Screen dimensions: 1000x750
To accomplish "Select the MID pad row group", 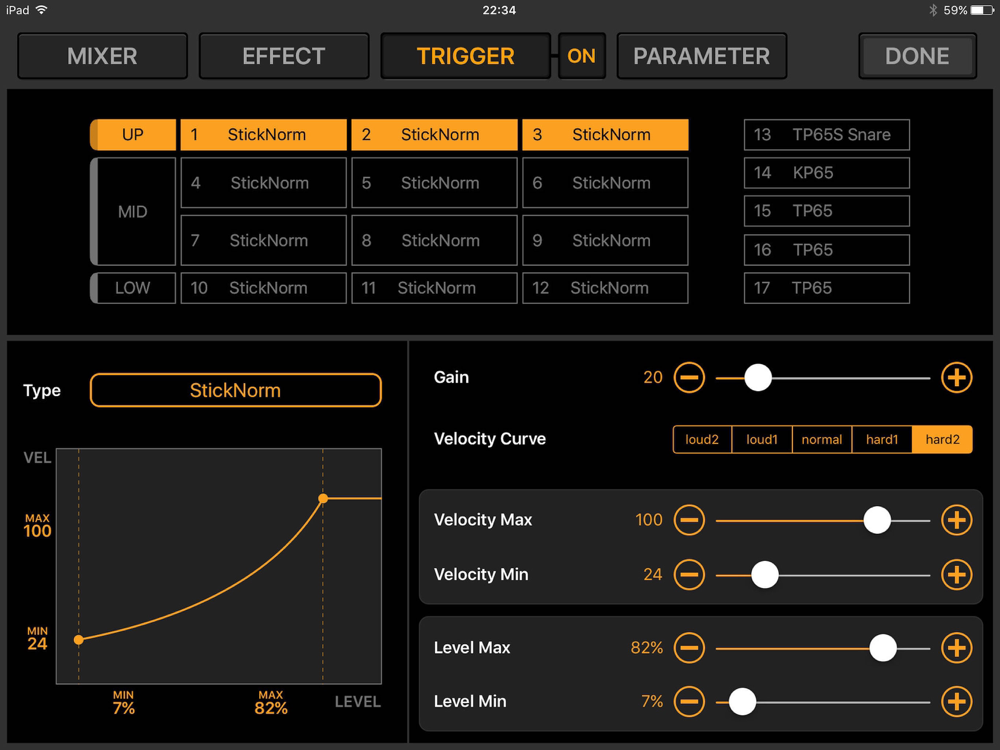I will point(133,212).
